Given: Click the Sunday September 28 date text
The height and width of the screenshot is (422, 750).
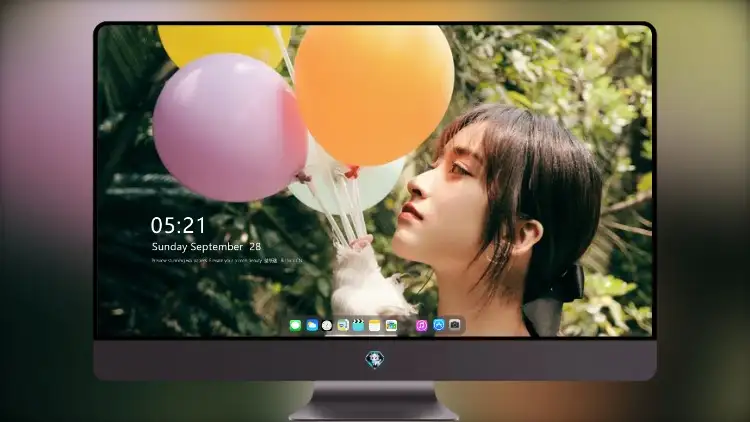Looking at the screenshot, I should pyautogui.click(x=206, y=246).
